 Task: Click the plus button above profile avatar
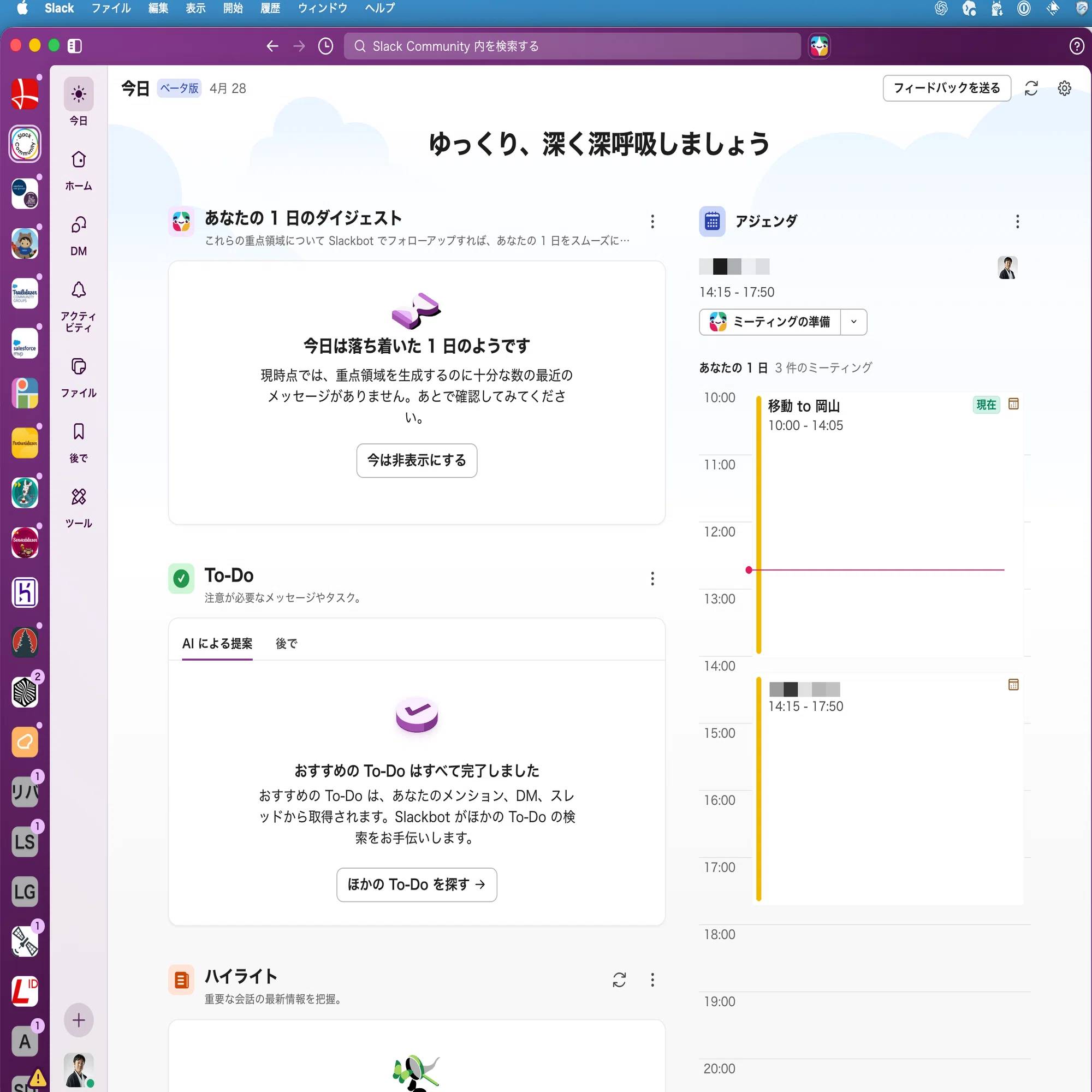79,1020
